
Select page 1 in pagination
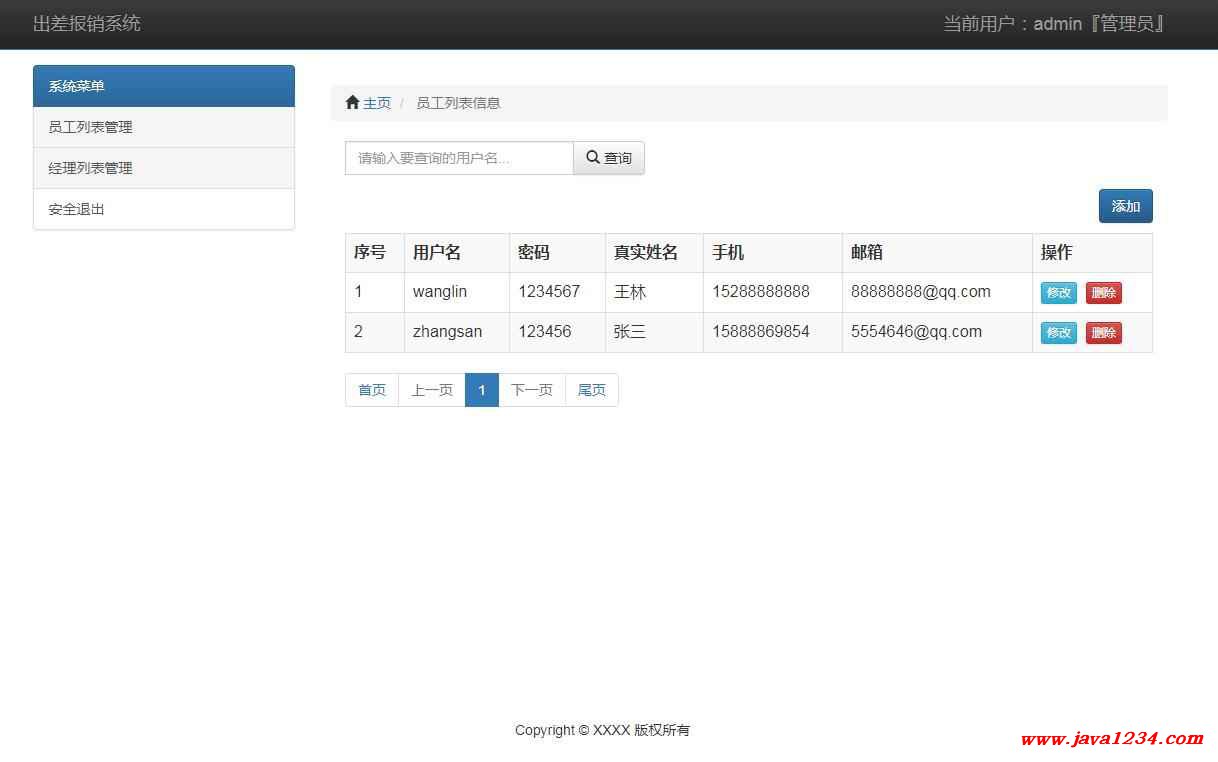[482, 390]
